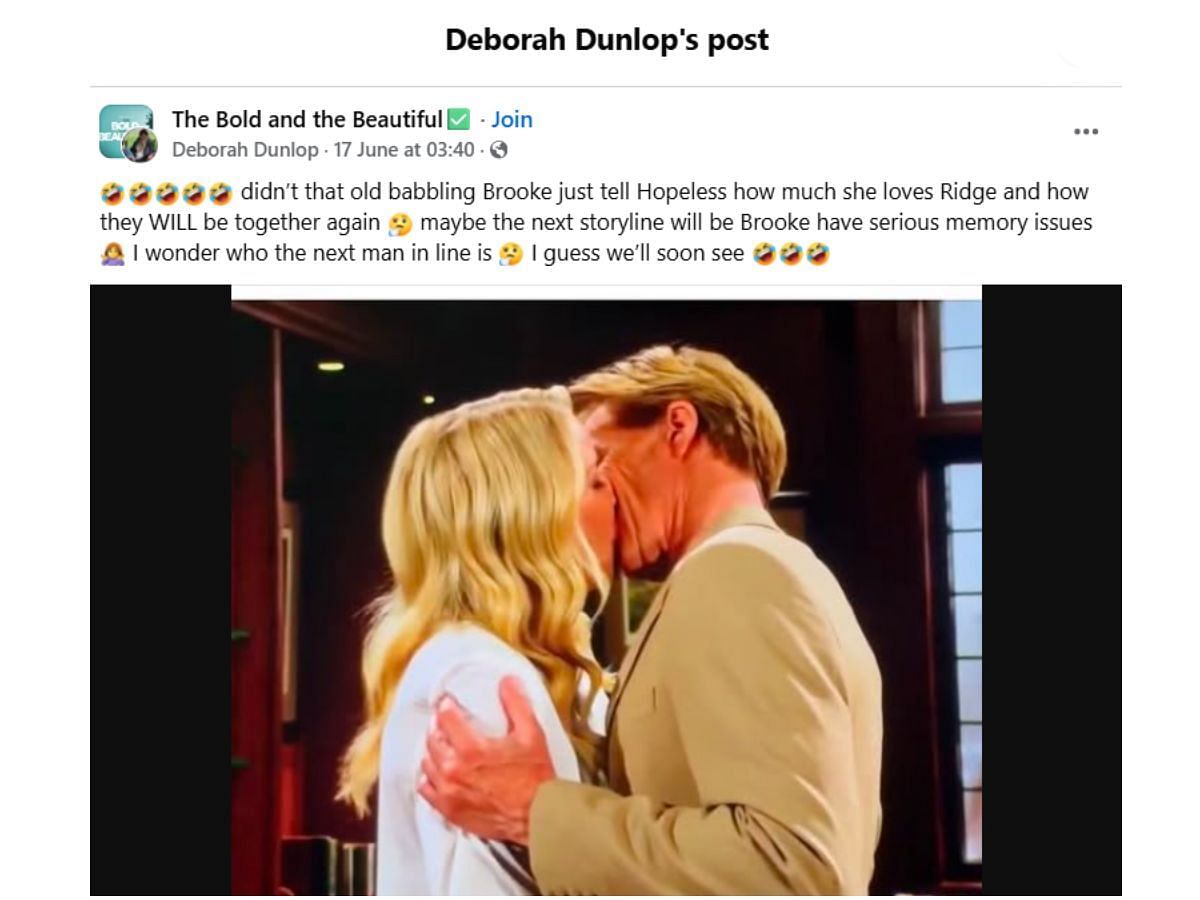Open the three-dot post options menu
Viewport: 1200px width, 900px height.
[x=1085, y=132]
